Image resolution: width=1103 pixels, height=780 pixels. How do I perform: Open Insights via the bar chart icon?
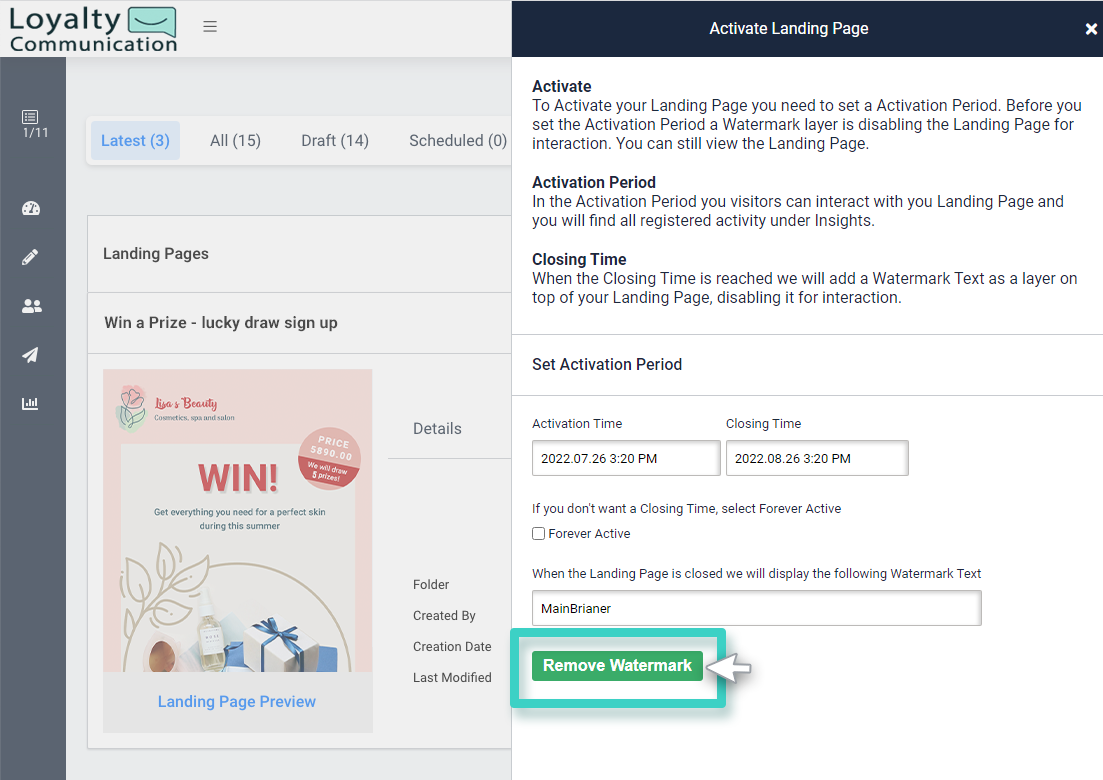pyautogui.click(x=30, y=403)
